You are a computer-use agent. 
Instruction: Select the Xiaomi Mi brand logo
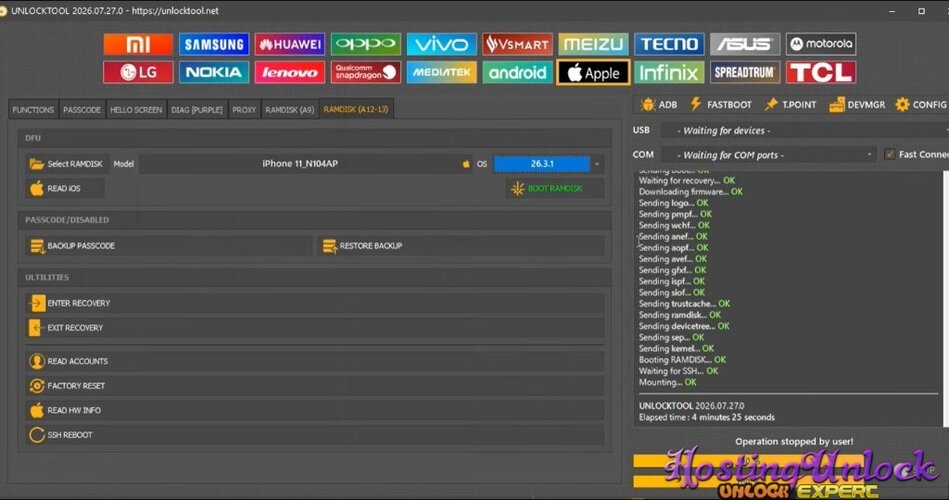click(x=138, y=44)
